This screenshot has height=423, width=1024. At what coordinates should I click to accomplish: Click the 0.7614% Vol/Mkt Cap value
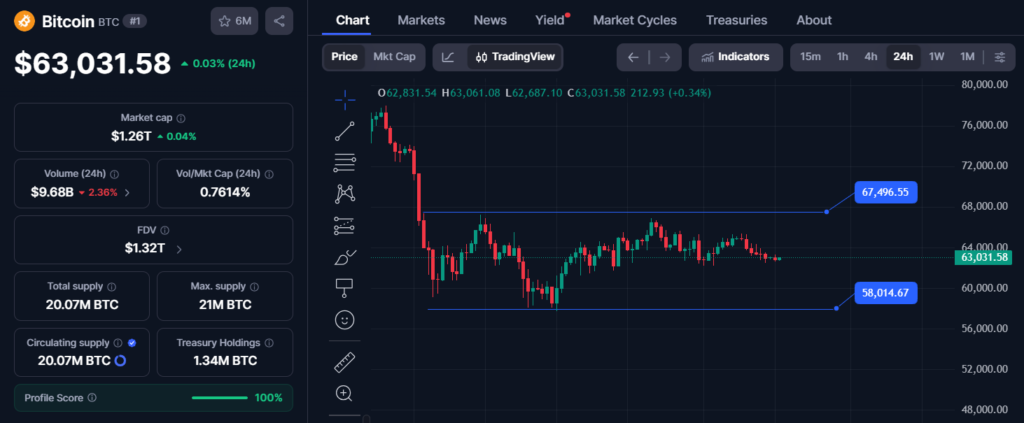pyautogui.click(x=225, y=193)
